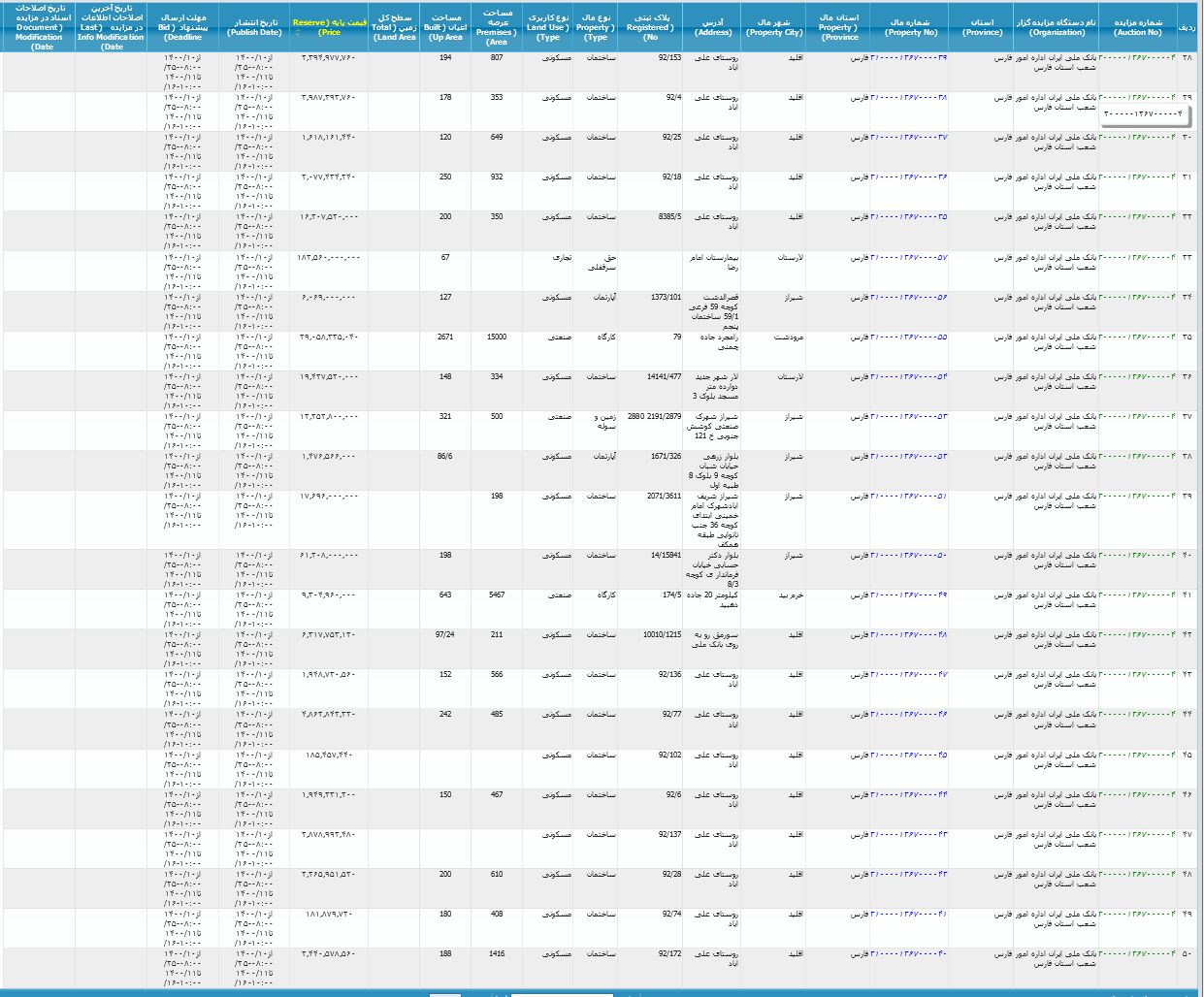This screenshot has height=997, width=1204.
Task: Open property number link in row 28
Action: pyautogui.click(x=909, y=58)
